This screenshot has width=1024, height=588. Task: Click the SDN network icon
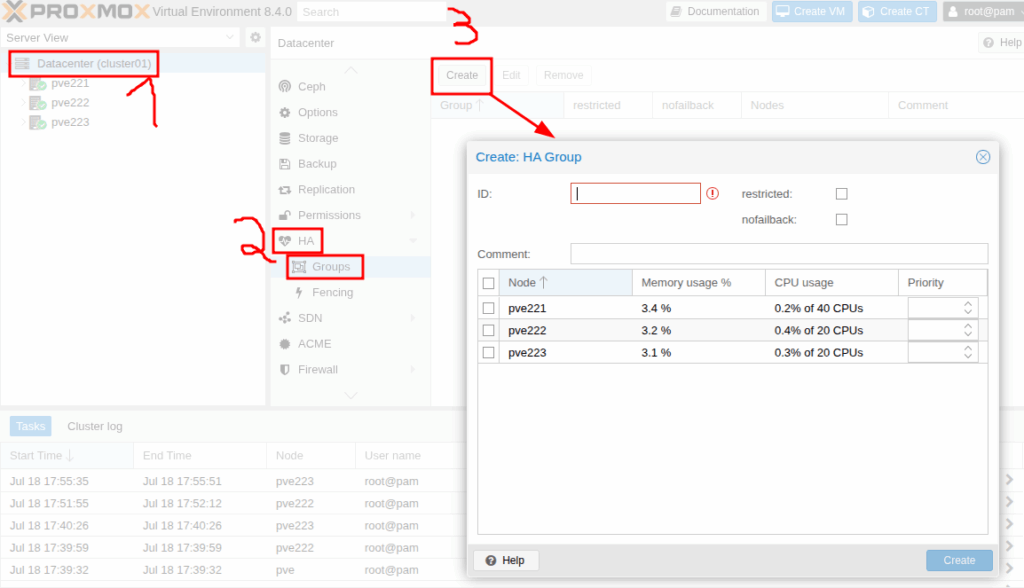(x=285, y=318)
